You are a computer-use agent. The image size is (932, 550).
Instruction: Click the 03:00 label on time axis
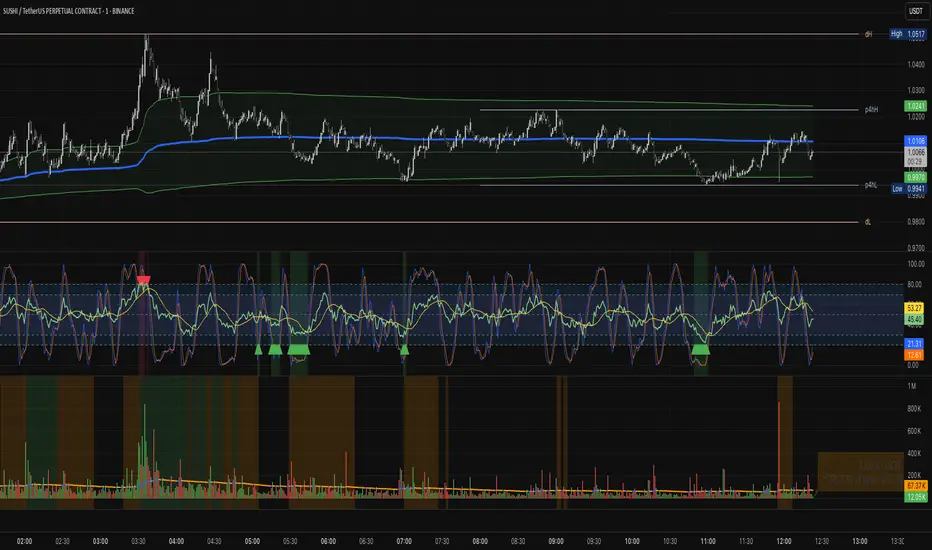[100, 540]
